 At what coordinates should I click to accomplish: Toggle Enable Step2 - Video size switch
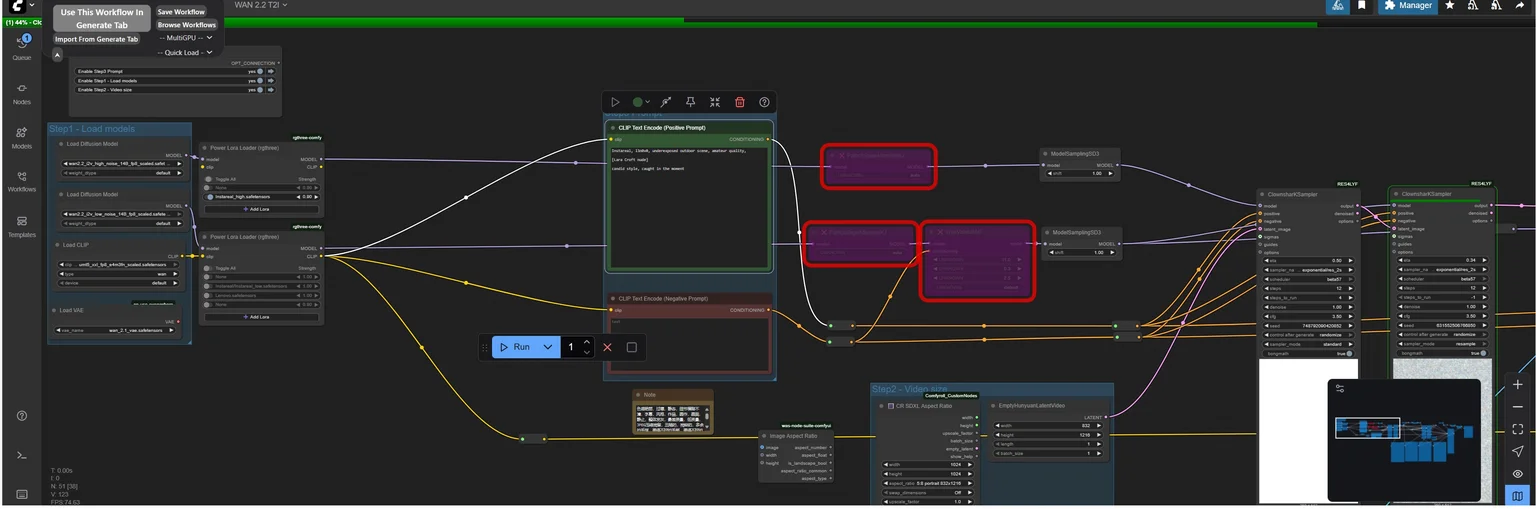[x=260, y=90]
